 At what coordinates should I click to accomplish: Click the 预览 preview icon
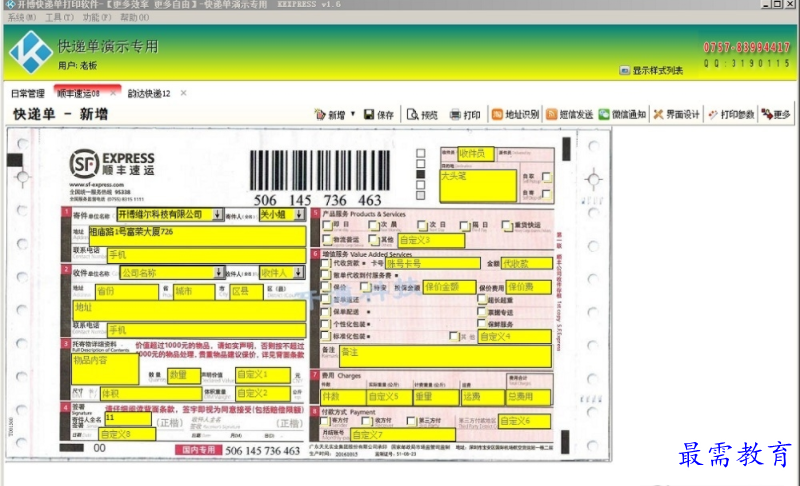click(413, 115)
